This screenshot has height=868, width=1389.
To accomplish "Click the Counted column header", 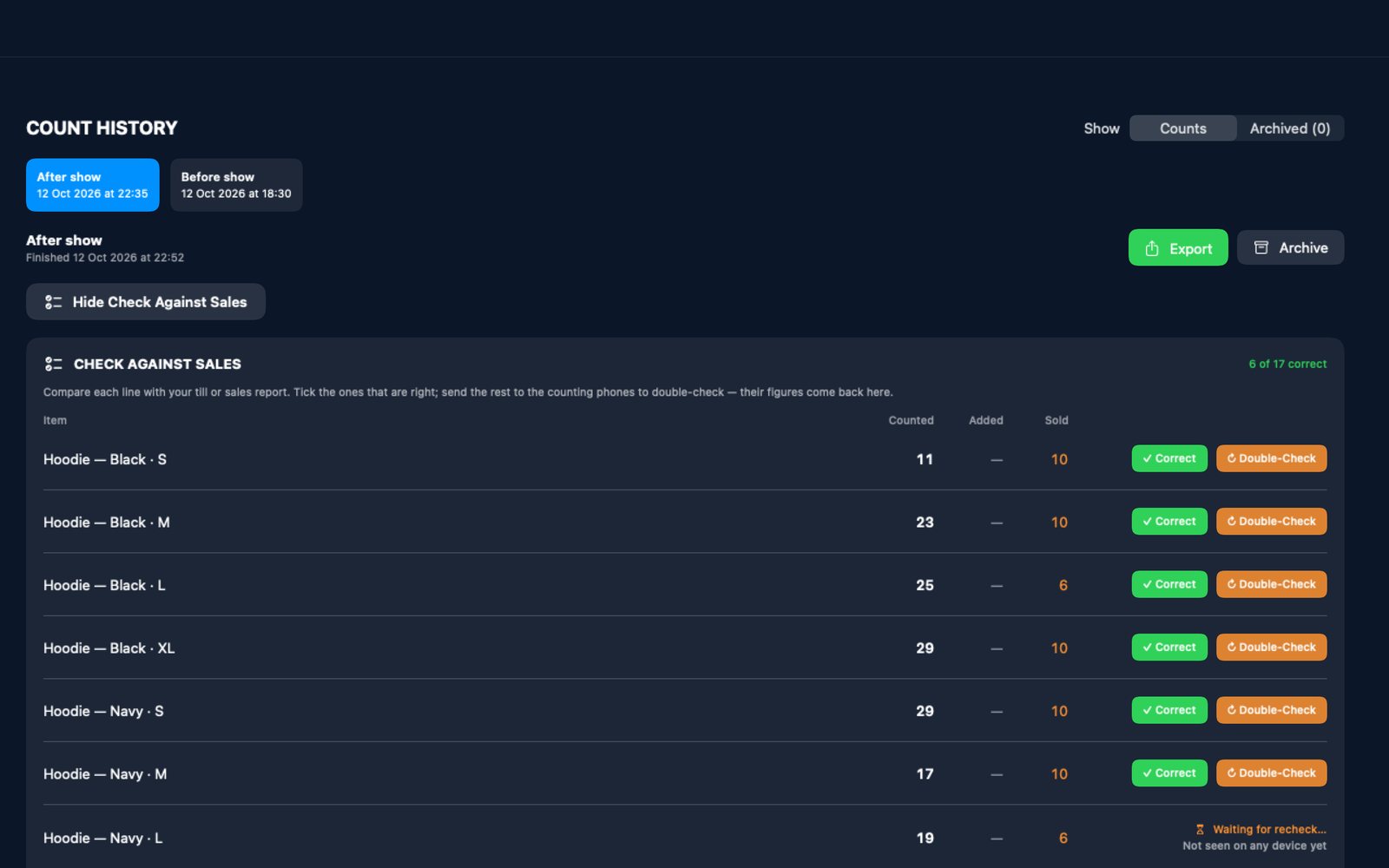I will 911,420.
